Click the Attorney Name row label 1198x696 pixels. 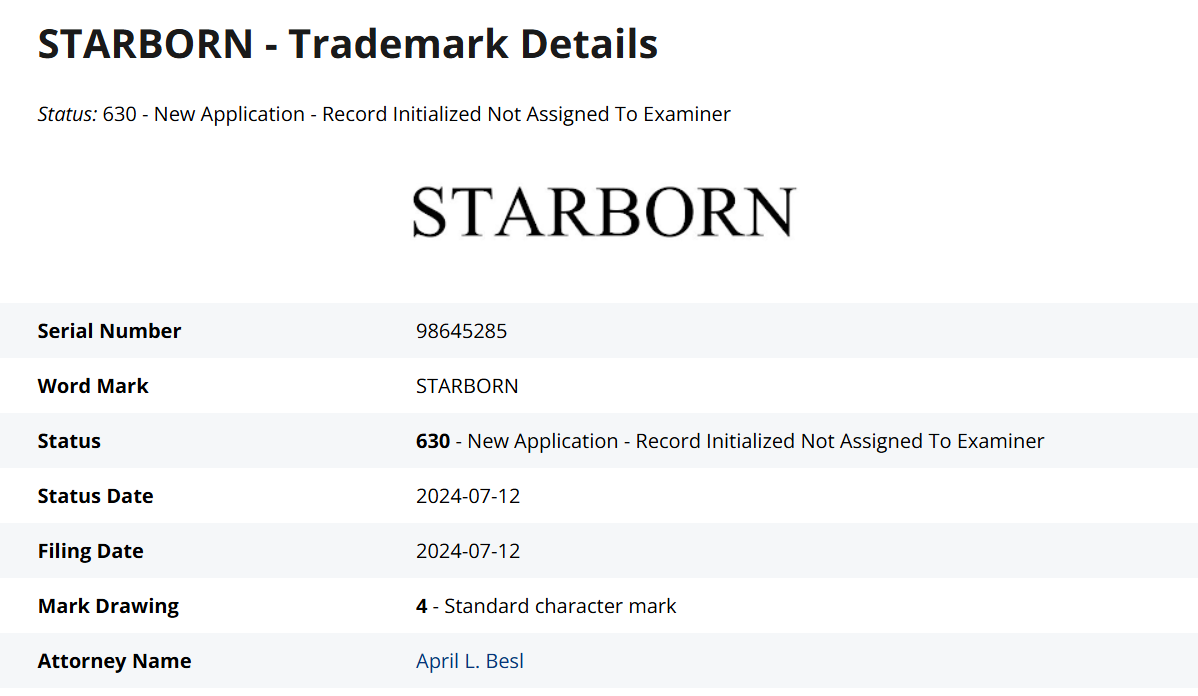pyautogui.click(x=114, y=661)
